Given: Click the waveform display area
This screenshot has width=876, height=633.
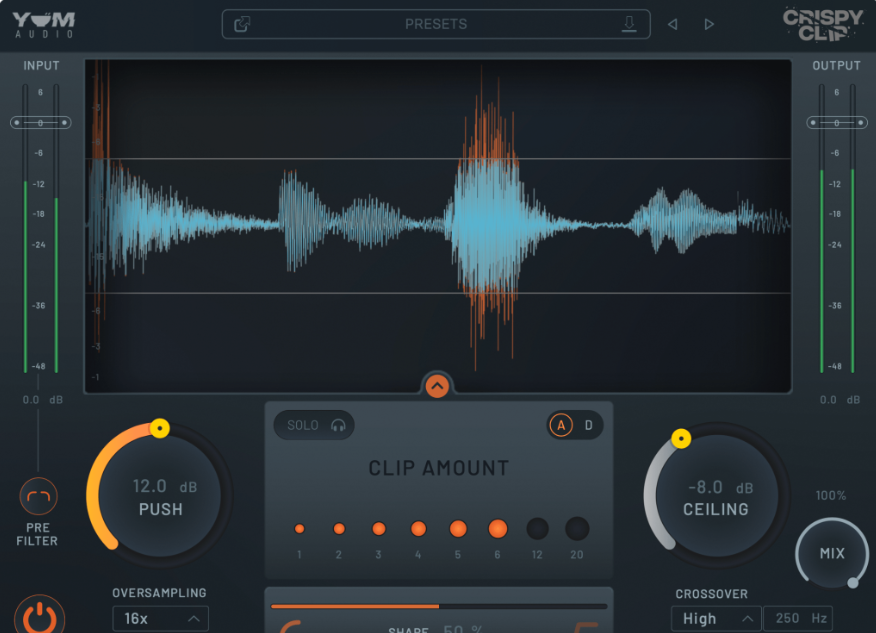Looking at the screenshot, I should click(x=438, y=226).
